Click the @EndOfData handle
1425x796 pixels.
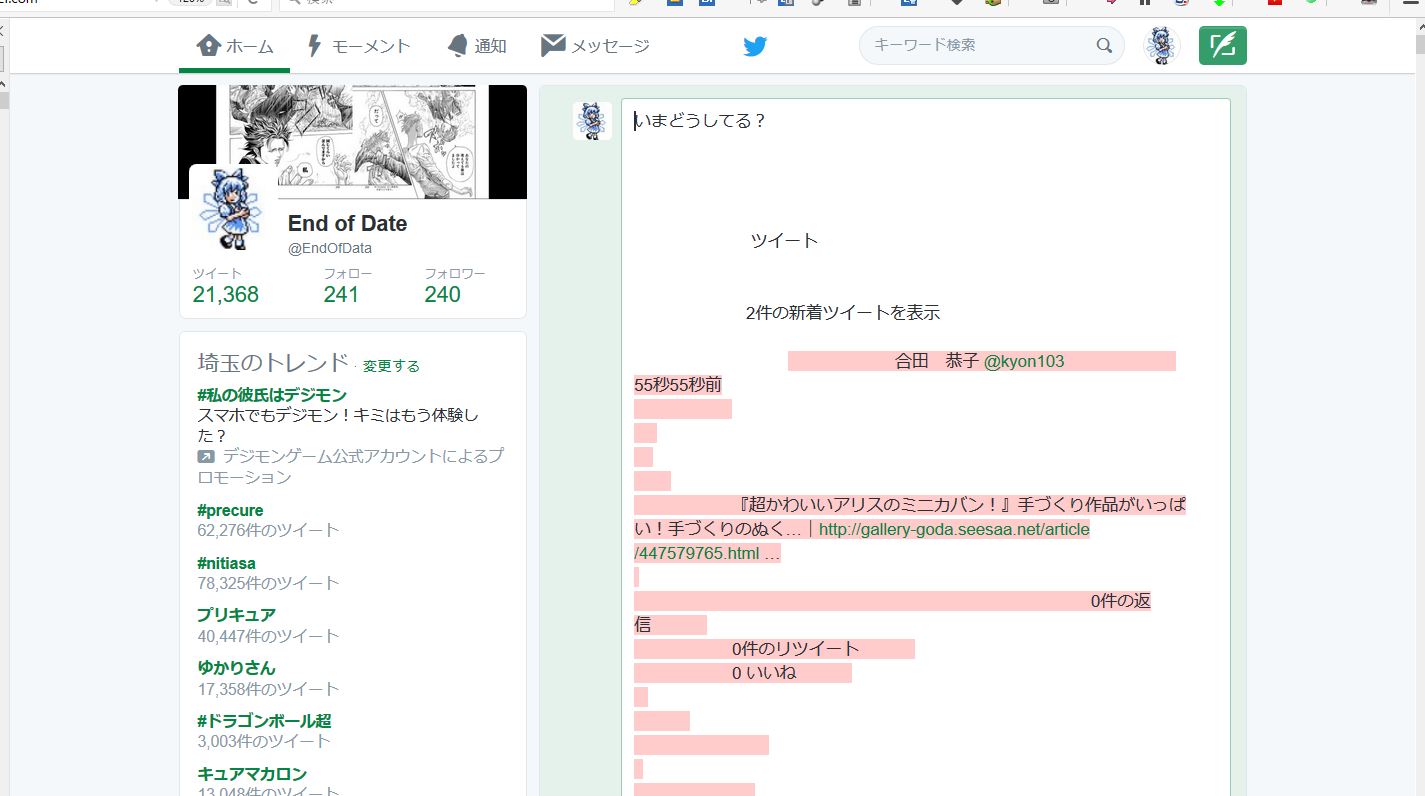click(x=330, y=249)
